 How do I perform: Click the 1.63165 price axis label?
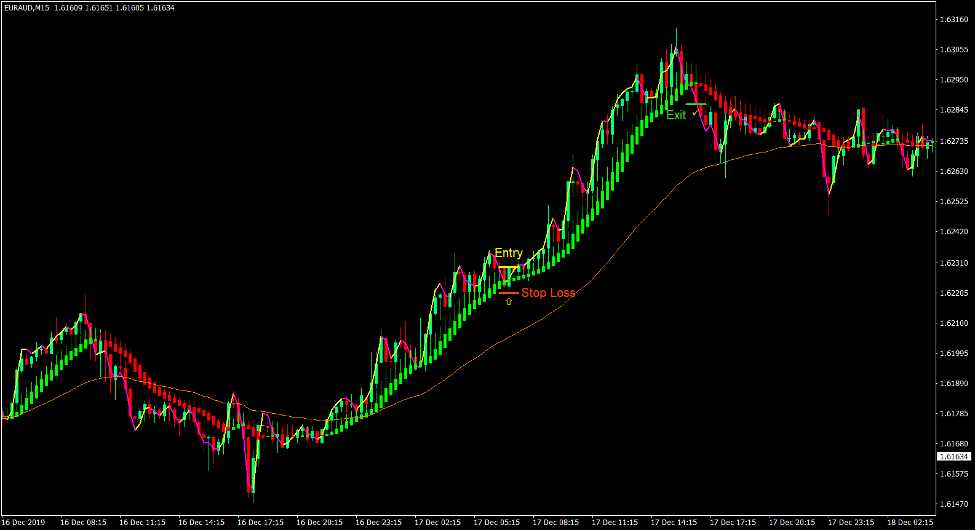pyautogui.click(x=953, y=19)
